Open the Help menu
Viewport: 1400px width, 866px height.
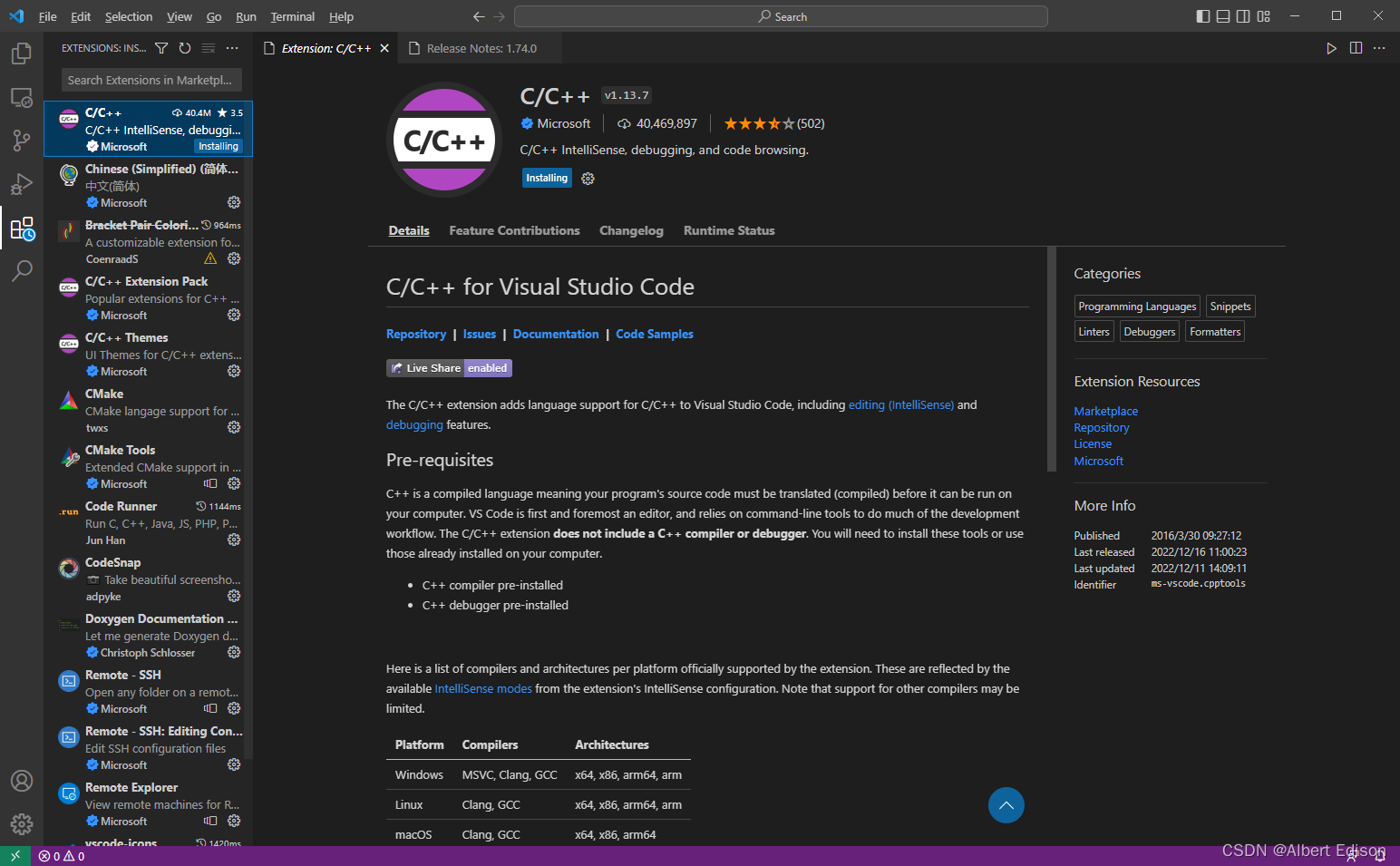pyautogui.click(x=341, y=16)
